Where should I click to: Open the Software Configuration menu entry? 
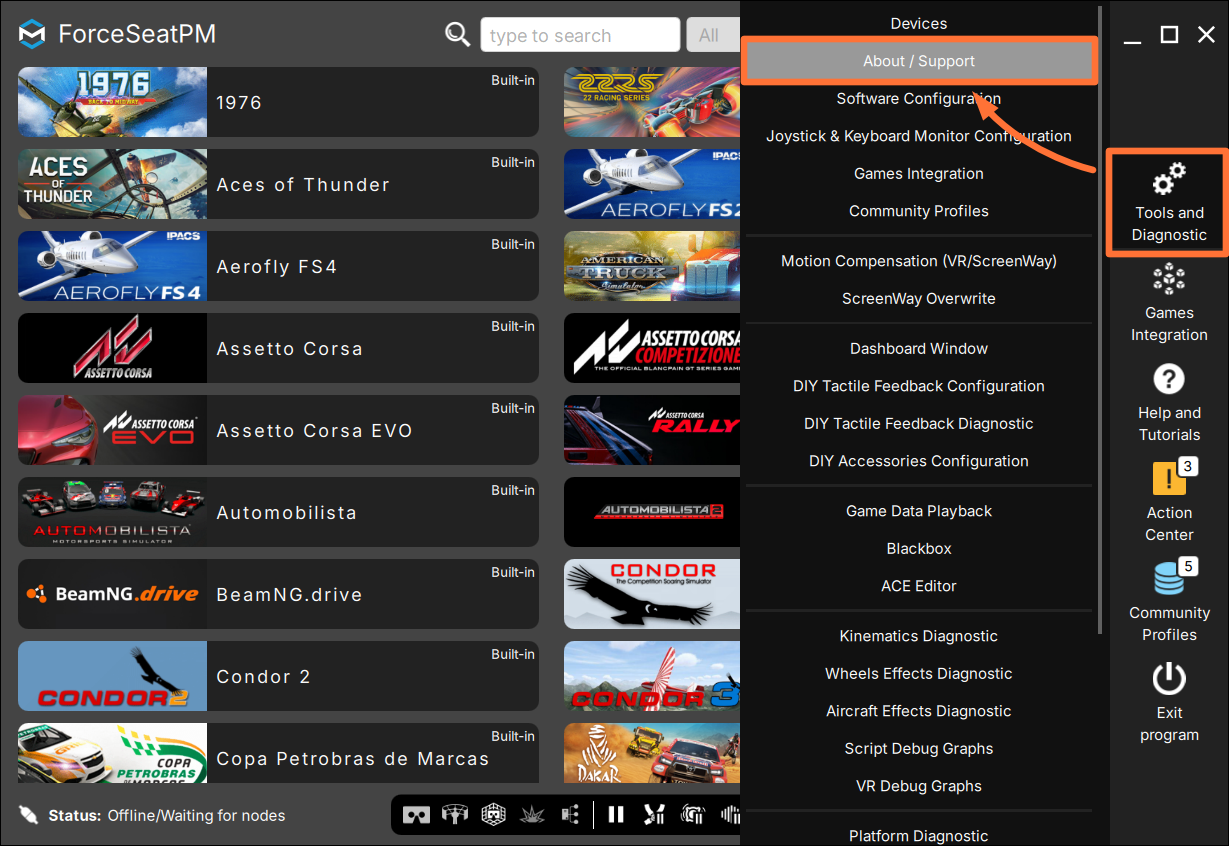(x=919, y=98)
